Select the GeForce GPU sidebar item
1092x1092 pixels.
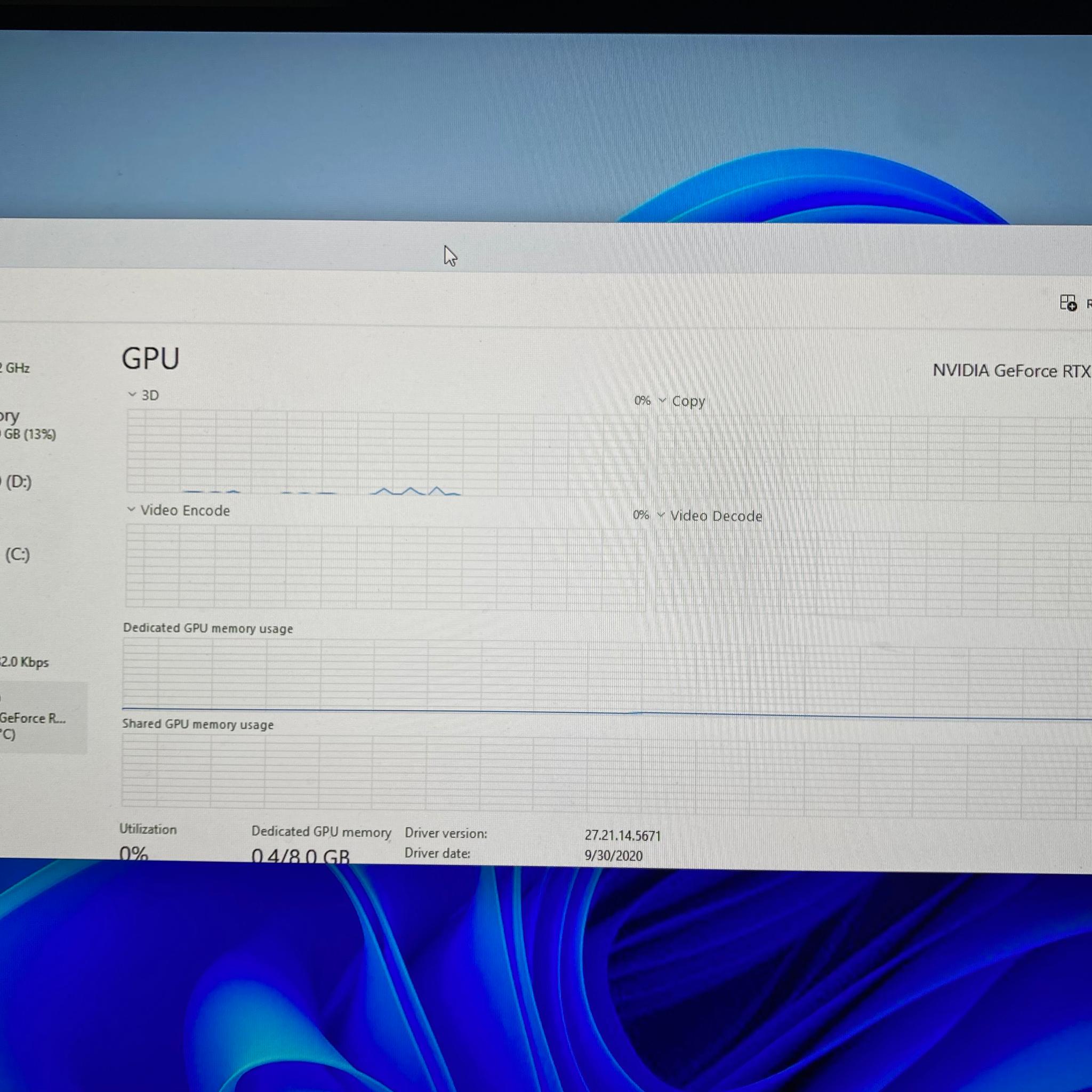[x=44, y=718]
